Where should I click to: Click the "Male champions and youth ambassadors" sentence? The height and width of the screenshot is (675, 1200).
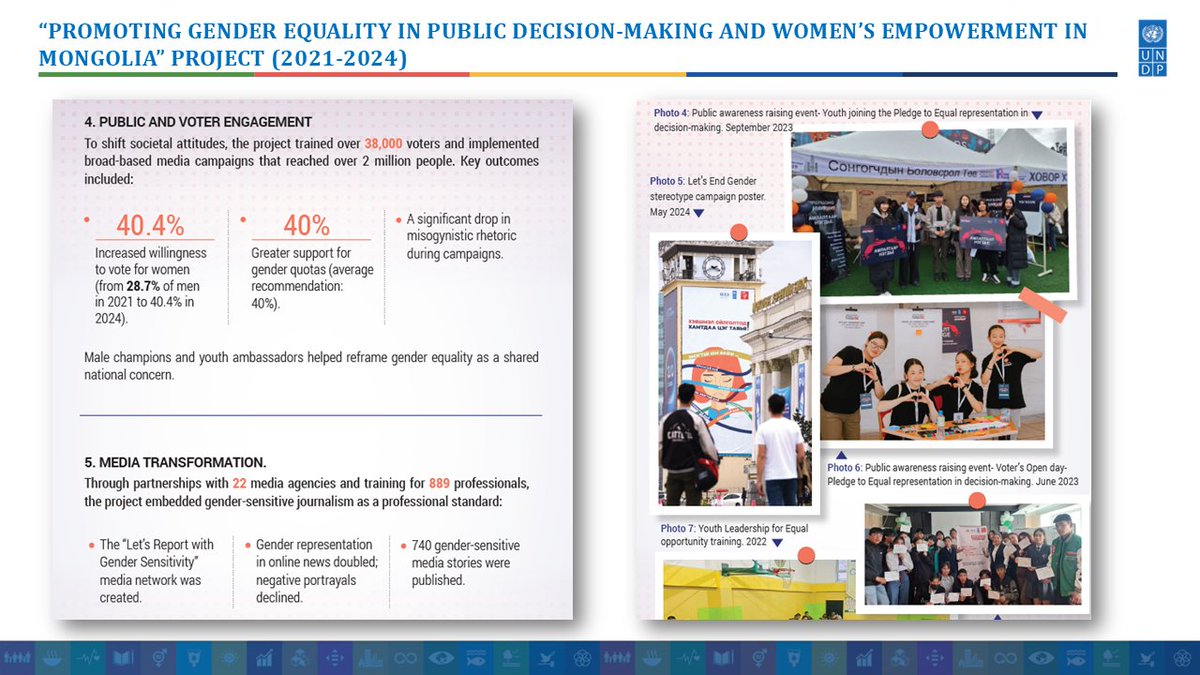tap(312, 366)
